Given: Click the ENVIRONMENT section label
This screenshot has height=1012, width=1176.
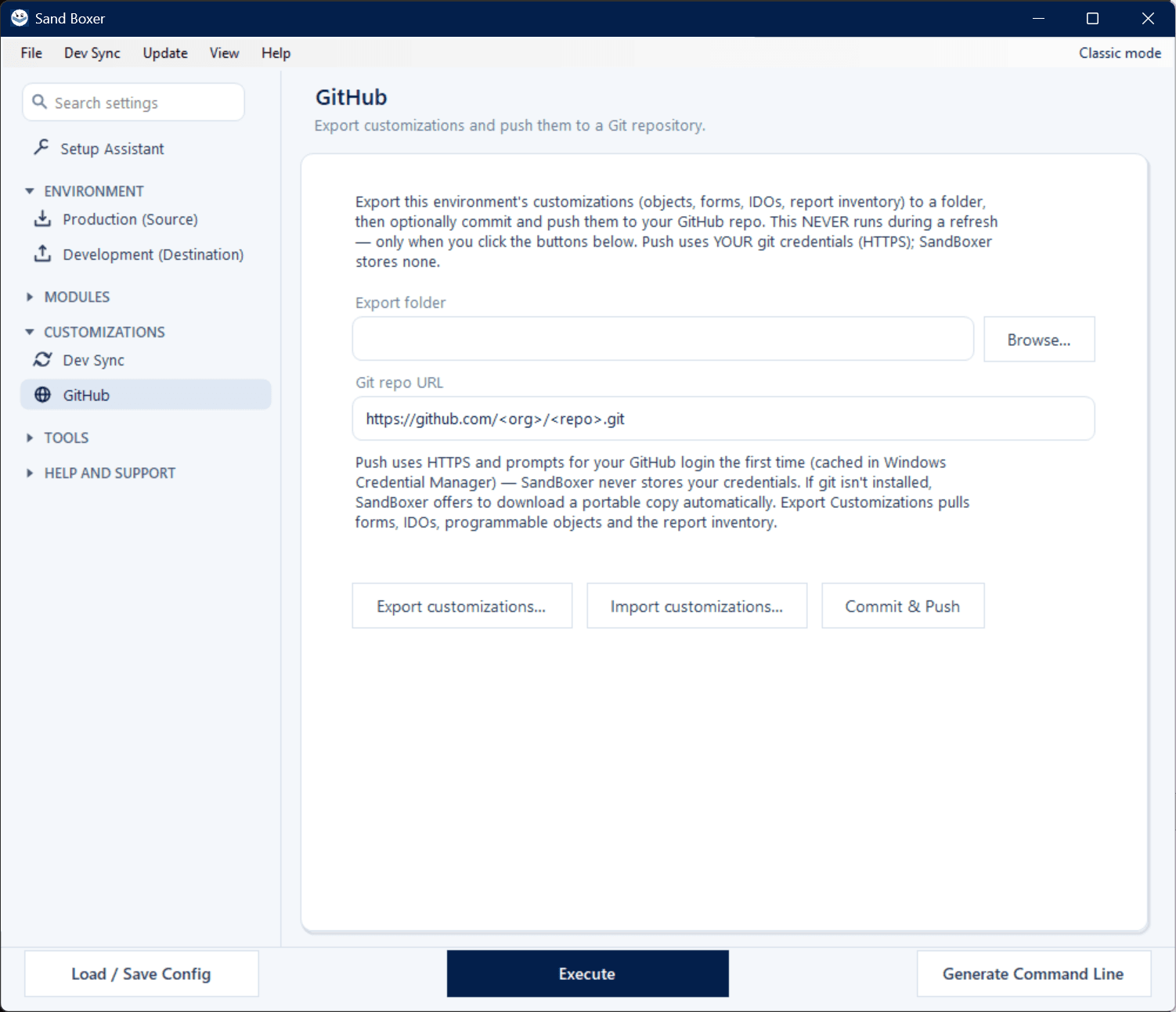Looking at the screenshot, I should 94,191.
